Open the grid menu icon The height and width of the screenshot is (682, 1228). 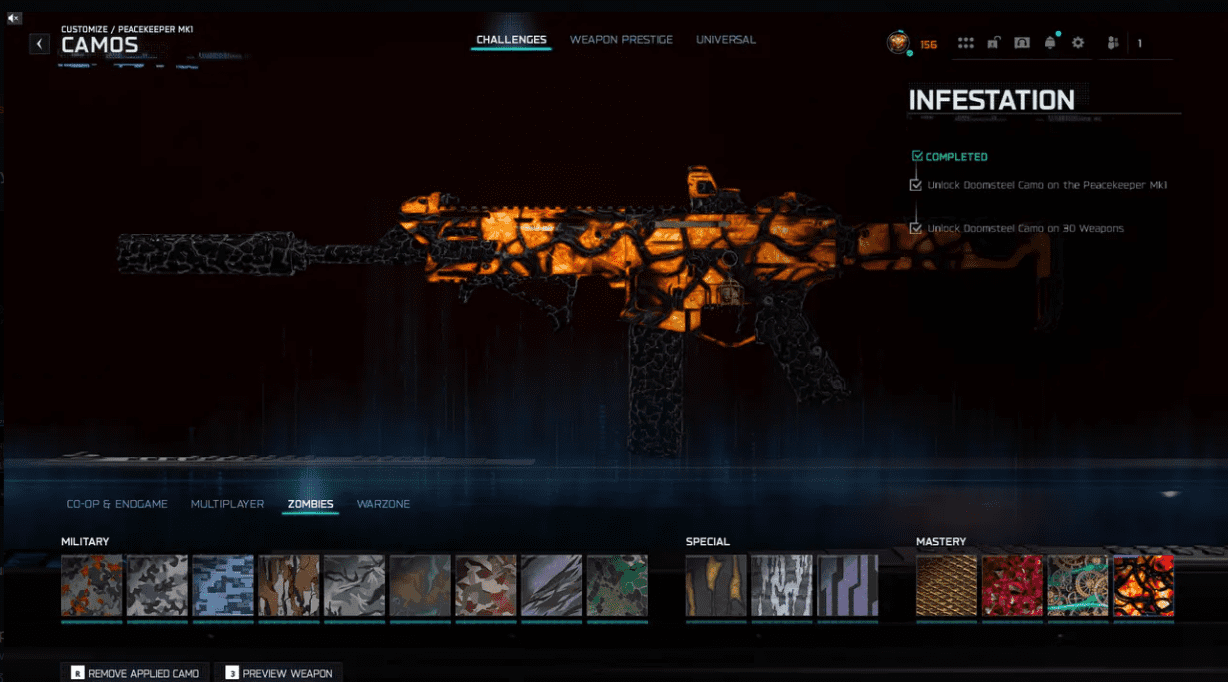(965, 43)
